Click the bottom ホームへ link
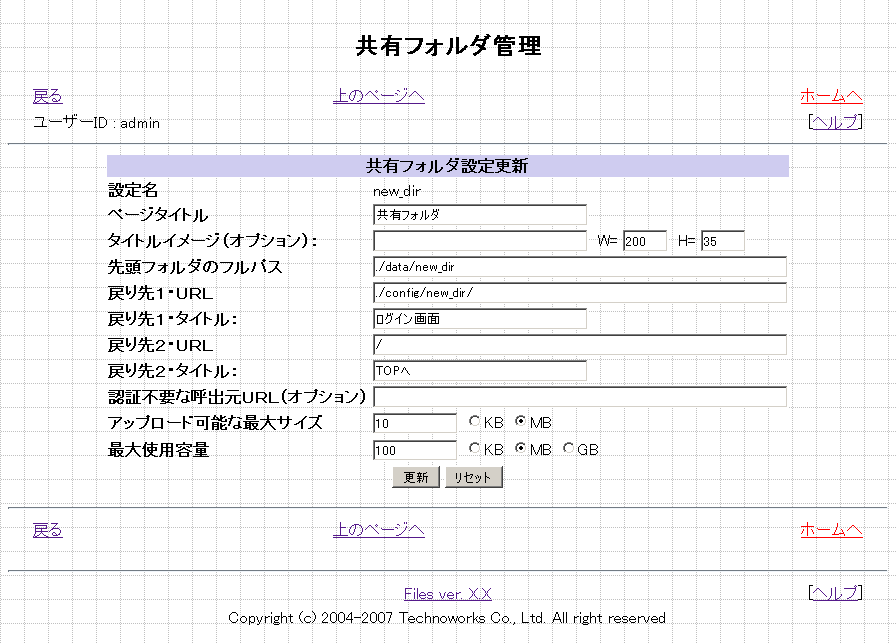 [x=830, y=530]
